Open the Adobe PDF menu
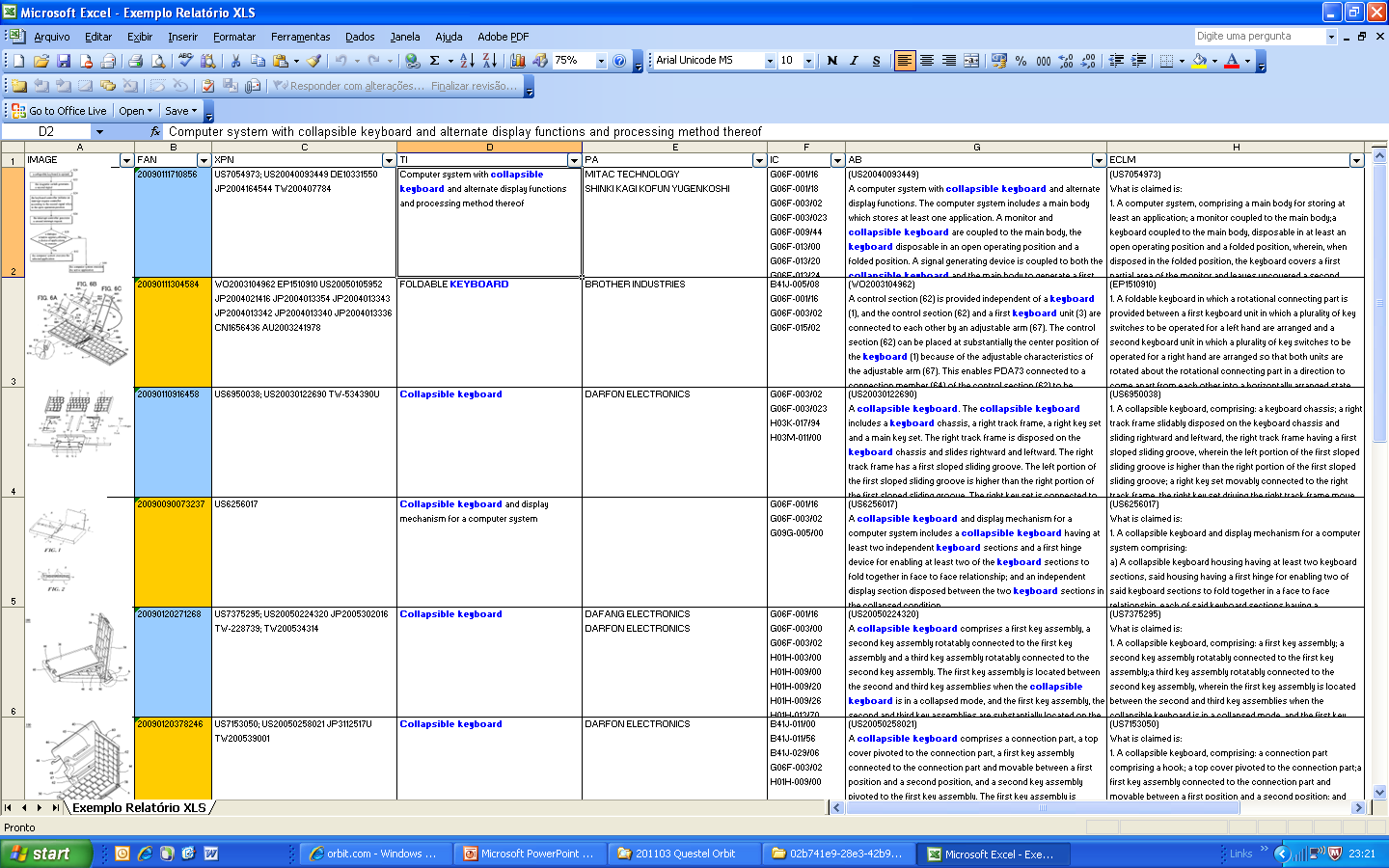Screen dimensions: 1389x868 503,37
